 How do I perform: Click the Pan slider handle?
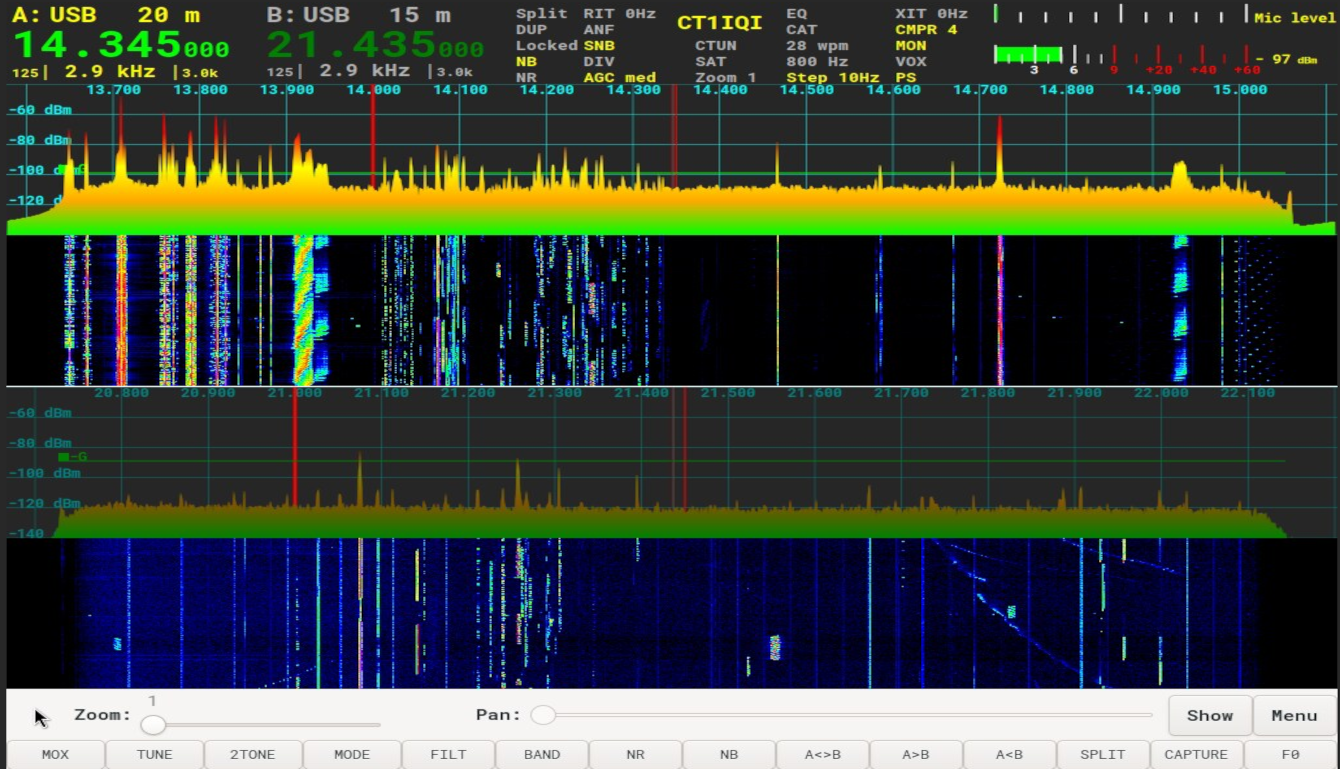click(x=543, y=715)
